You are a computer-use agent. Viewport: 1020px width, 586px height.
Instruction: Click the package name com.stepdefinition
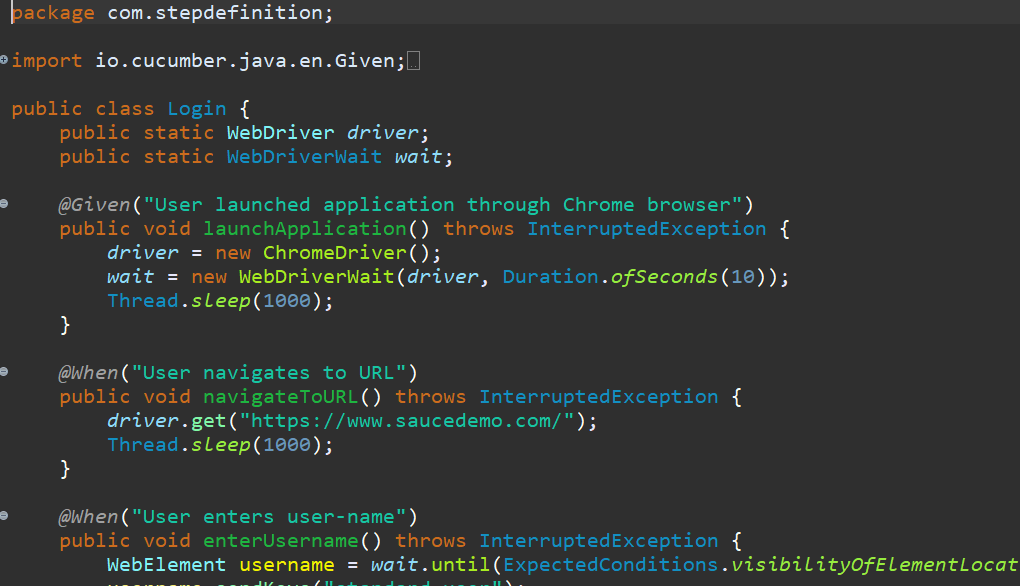click(214, 12)
